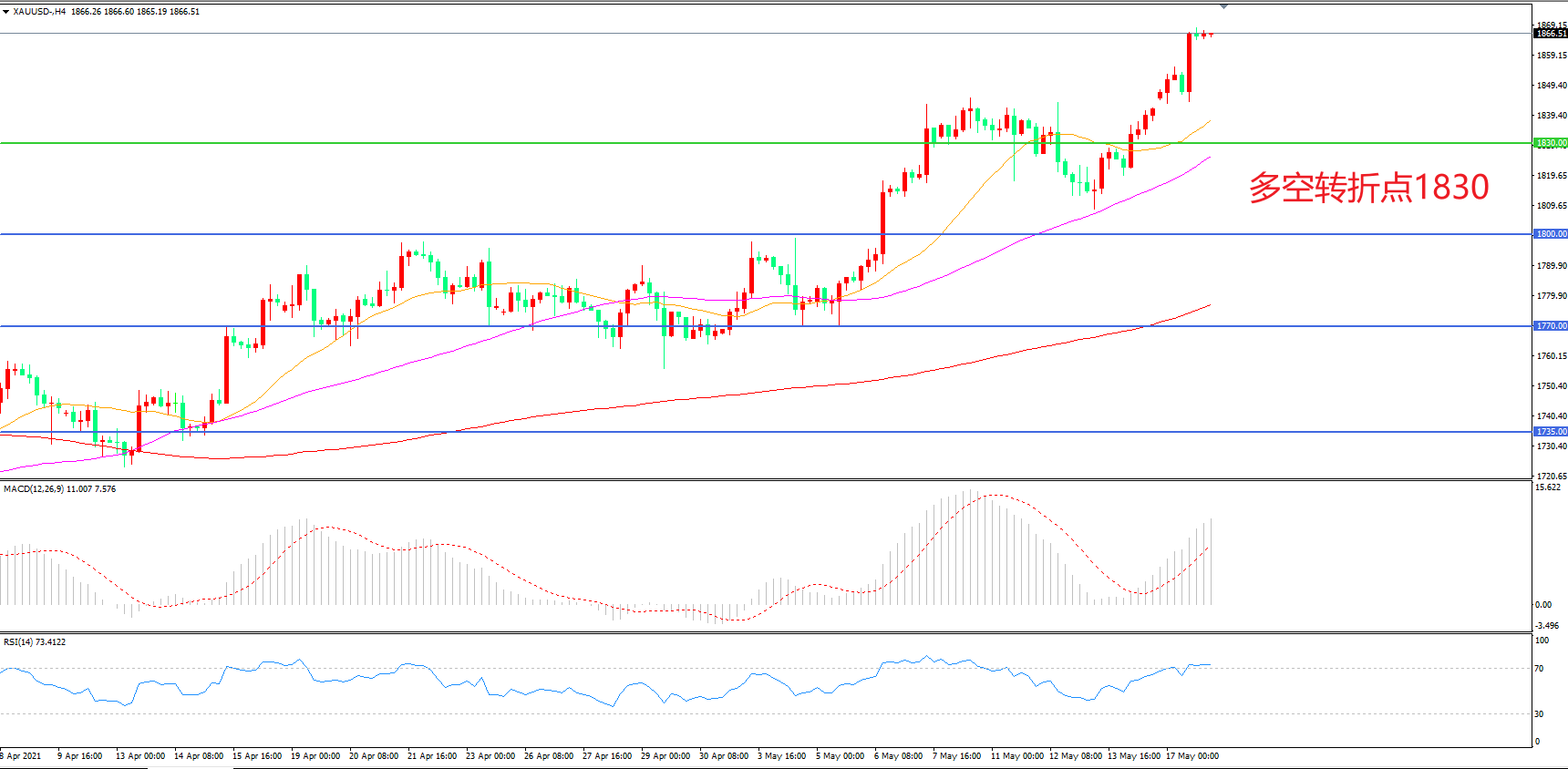Click the current price label 1866.51
Viewport: 1568px width, 769px height.
(1550, 34)
